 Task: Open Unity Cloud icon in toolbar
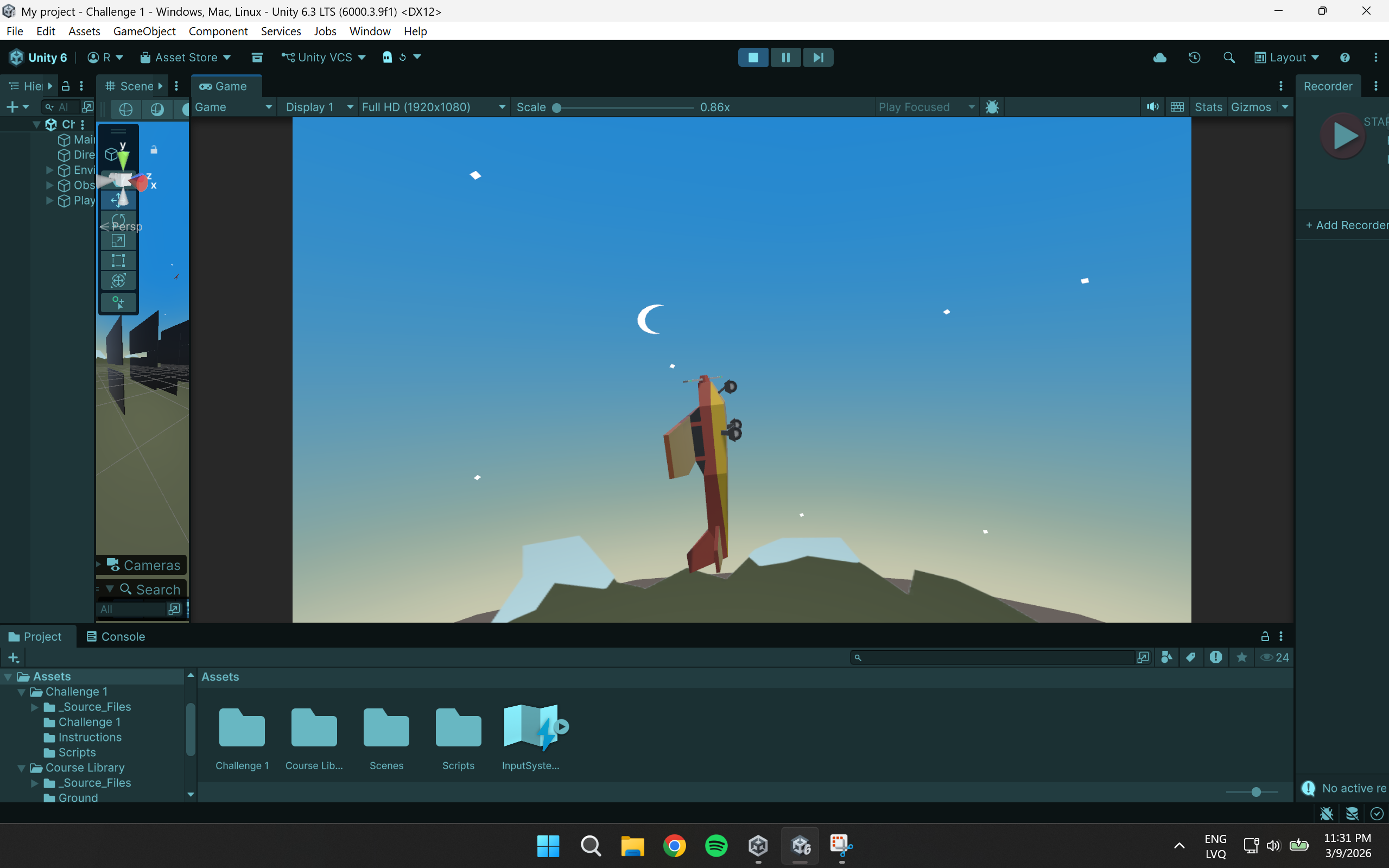click(x=1159, y=58)
